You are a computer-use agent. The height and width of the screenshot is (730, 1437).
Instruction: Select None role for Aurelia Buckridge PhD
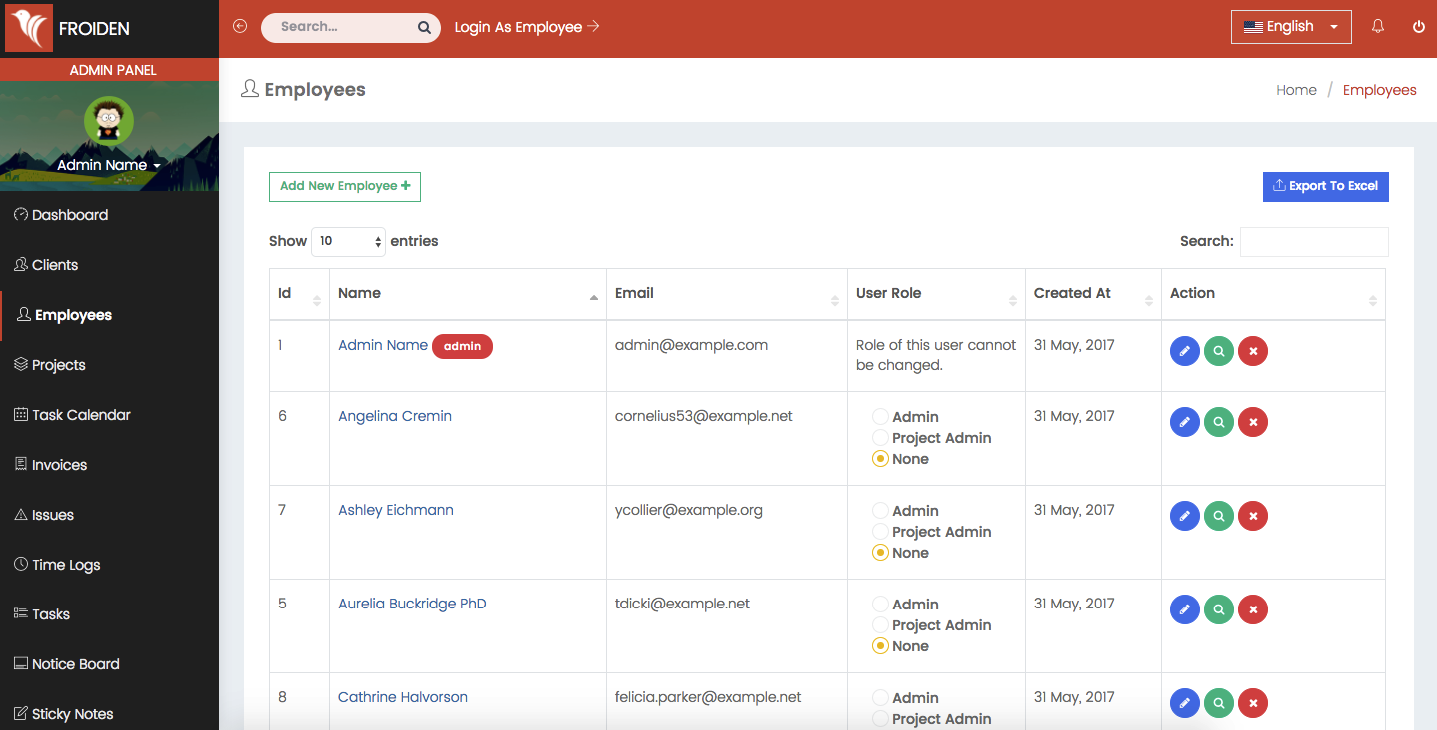[880, 646]
